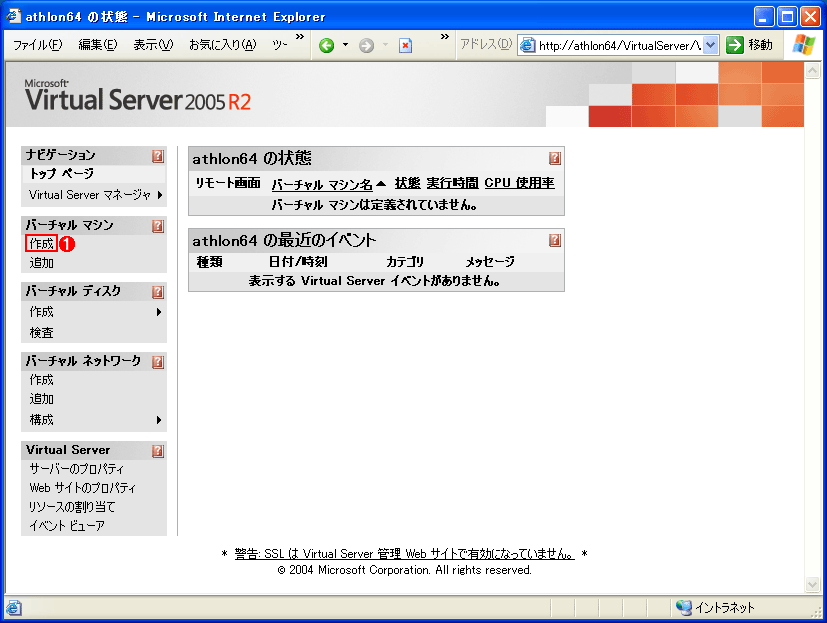Viewport: 827px width, 623px height.
Task: Open the truncated ツール menu
Action: pos(280,45)
